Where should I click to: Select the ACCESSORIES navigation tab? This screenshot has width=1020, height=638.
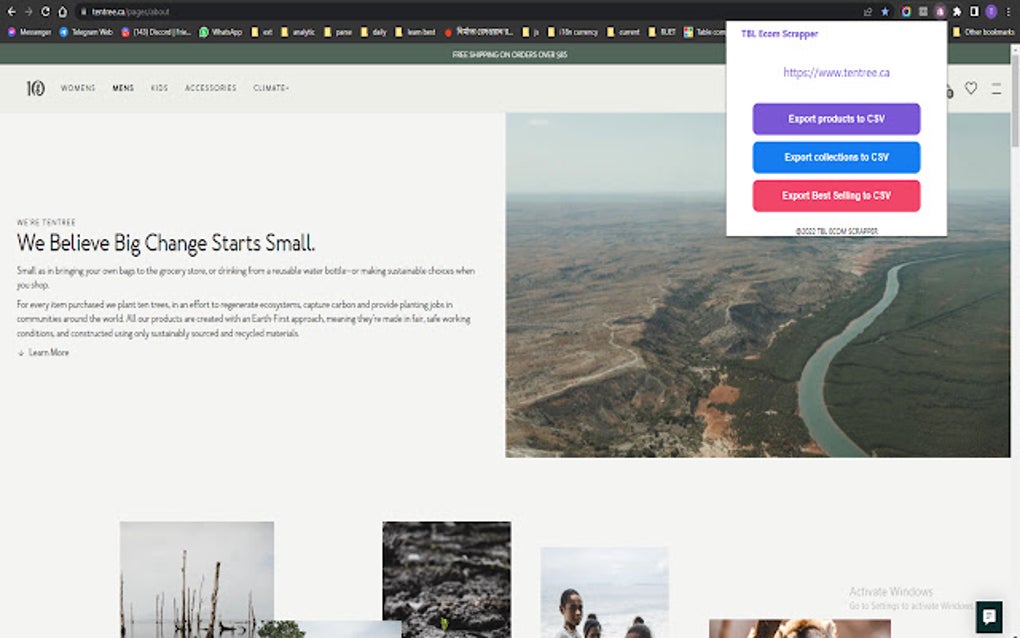[x=210, y=88]
